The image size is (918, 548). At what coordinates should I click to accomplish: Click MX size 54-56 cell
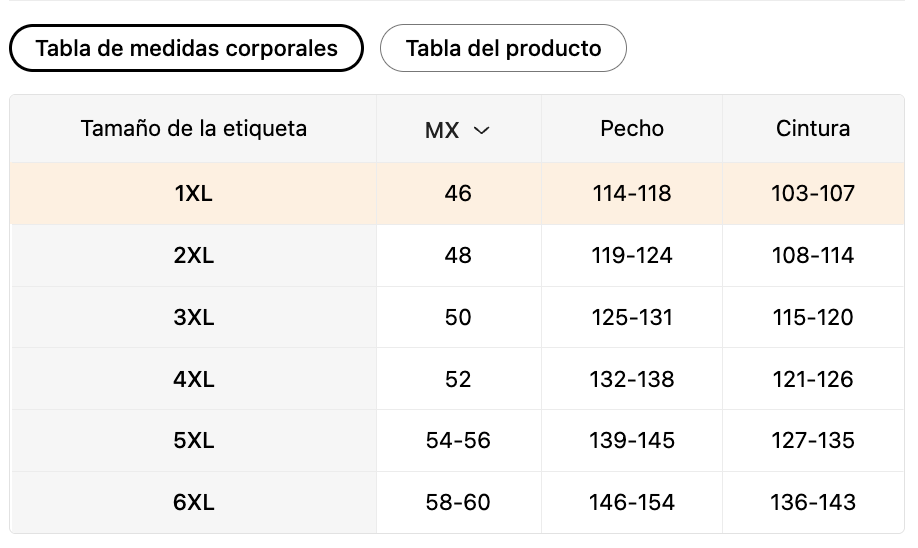pos(458,440)
